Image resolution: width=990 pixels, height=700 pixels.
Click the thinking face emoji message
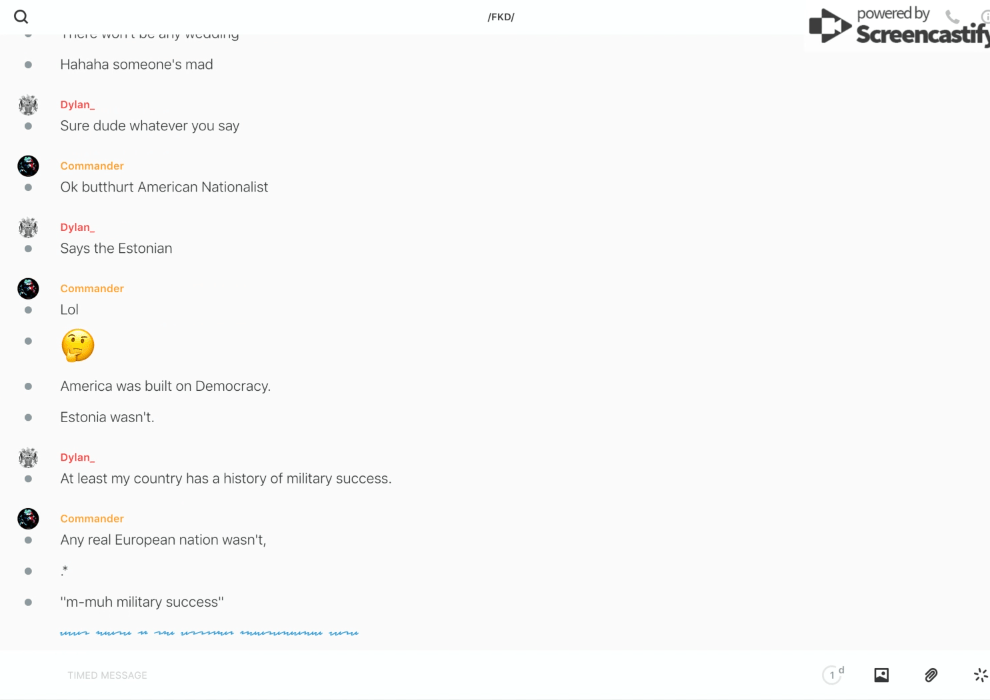click(77, 346)
